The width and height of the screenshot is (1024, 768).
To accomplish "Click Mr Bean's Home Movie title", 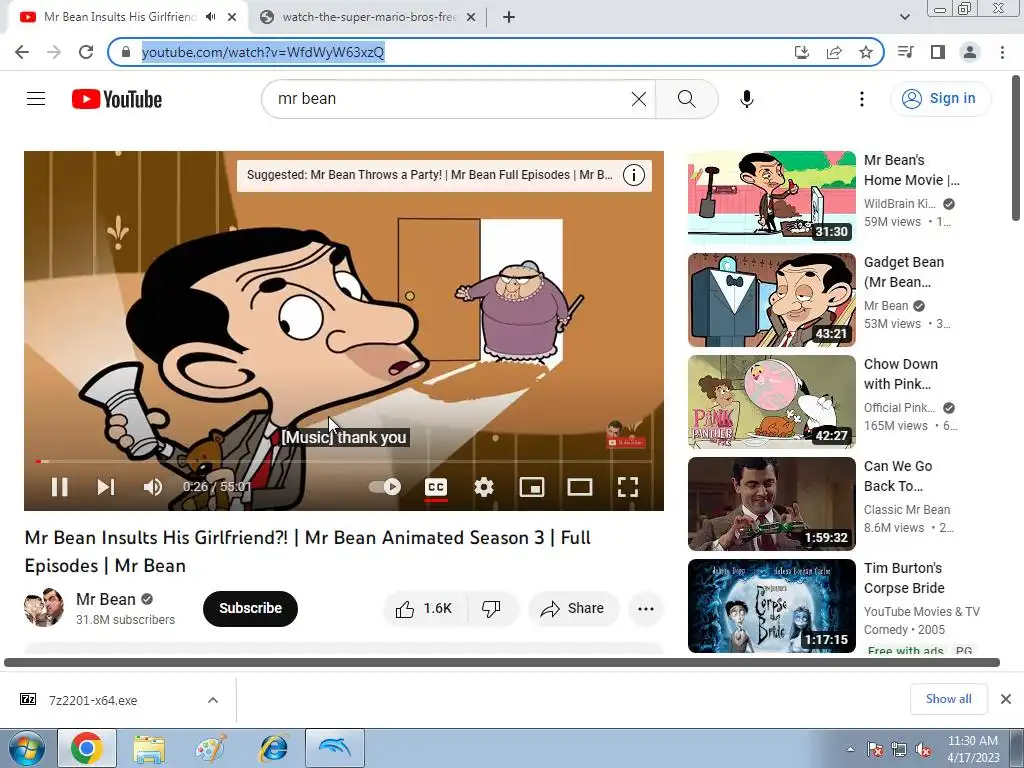I will 911,170.
